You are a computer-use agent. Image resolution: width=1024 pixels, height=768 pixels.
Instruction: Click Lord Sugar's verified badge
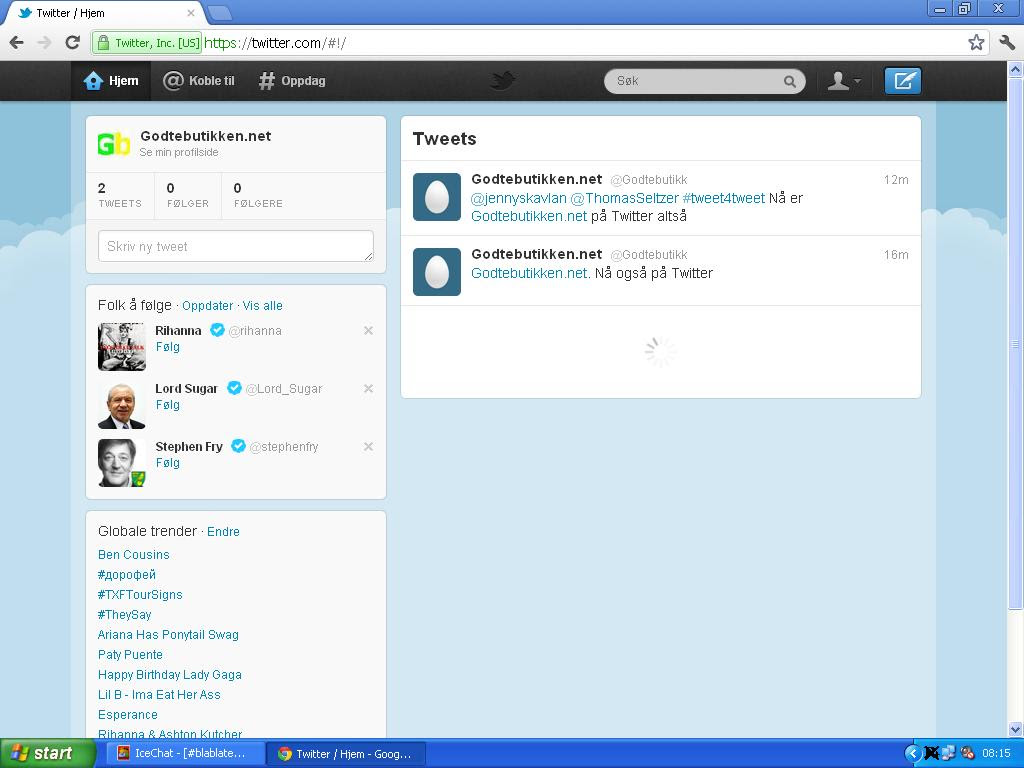(x=234, y=388)
